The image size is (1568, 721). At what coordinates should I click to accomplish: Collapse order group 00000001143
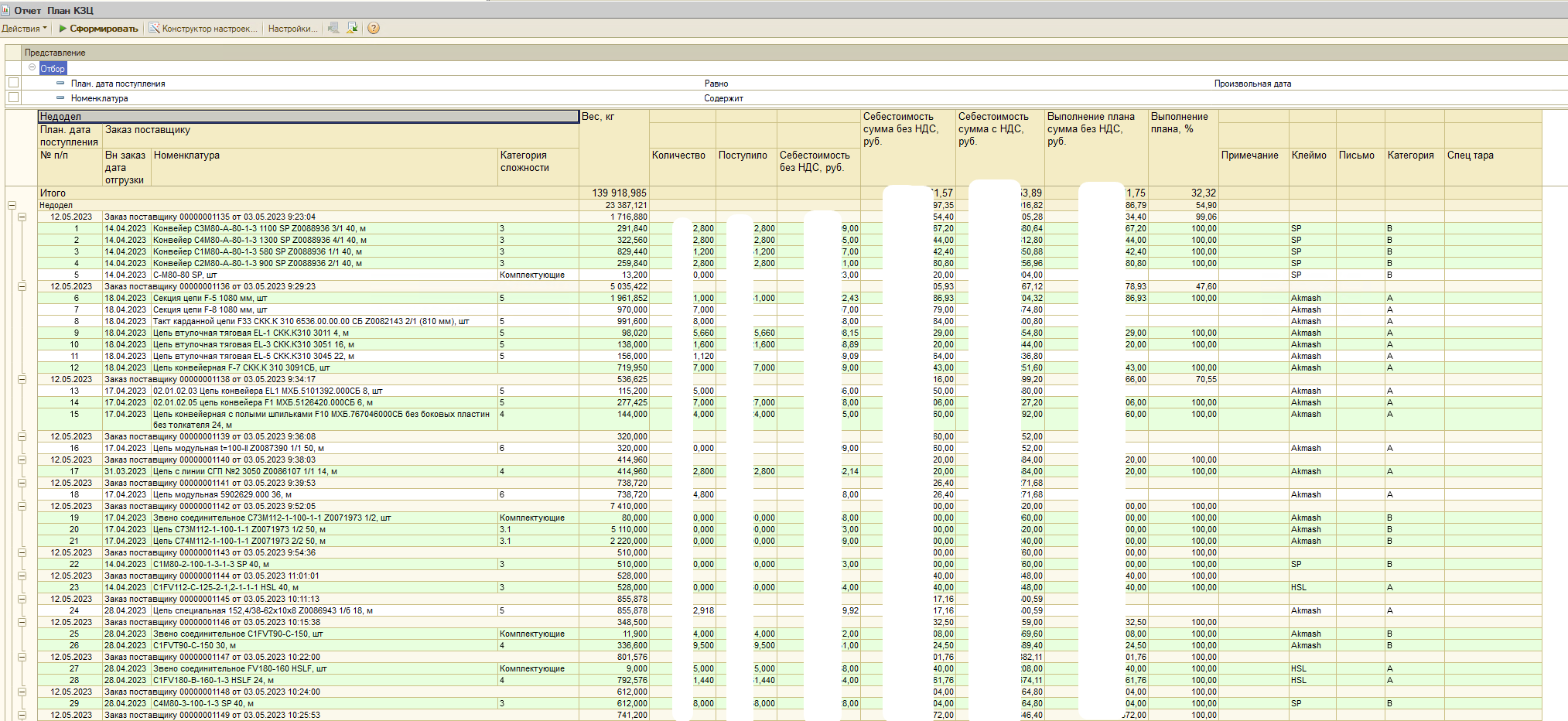(x=22, y=552)
